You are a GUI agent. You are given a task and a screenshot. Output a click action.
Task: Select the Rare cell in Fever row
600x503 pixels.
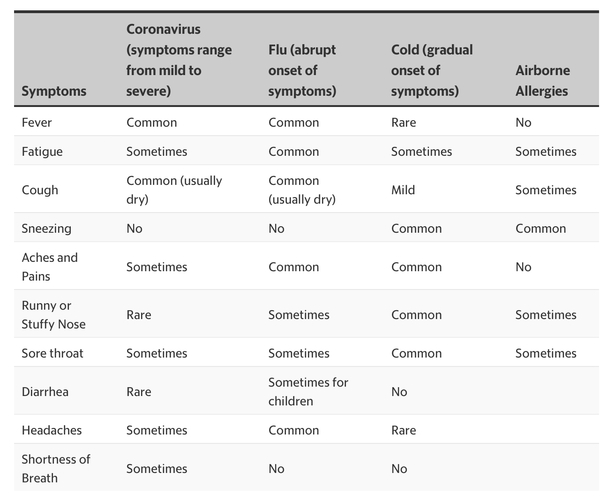click(405, 122)
